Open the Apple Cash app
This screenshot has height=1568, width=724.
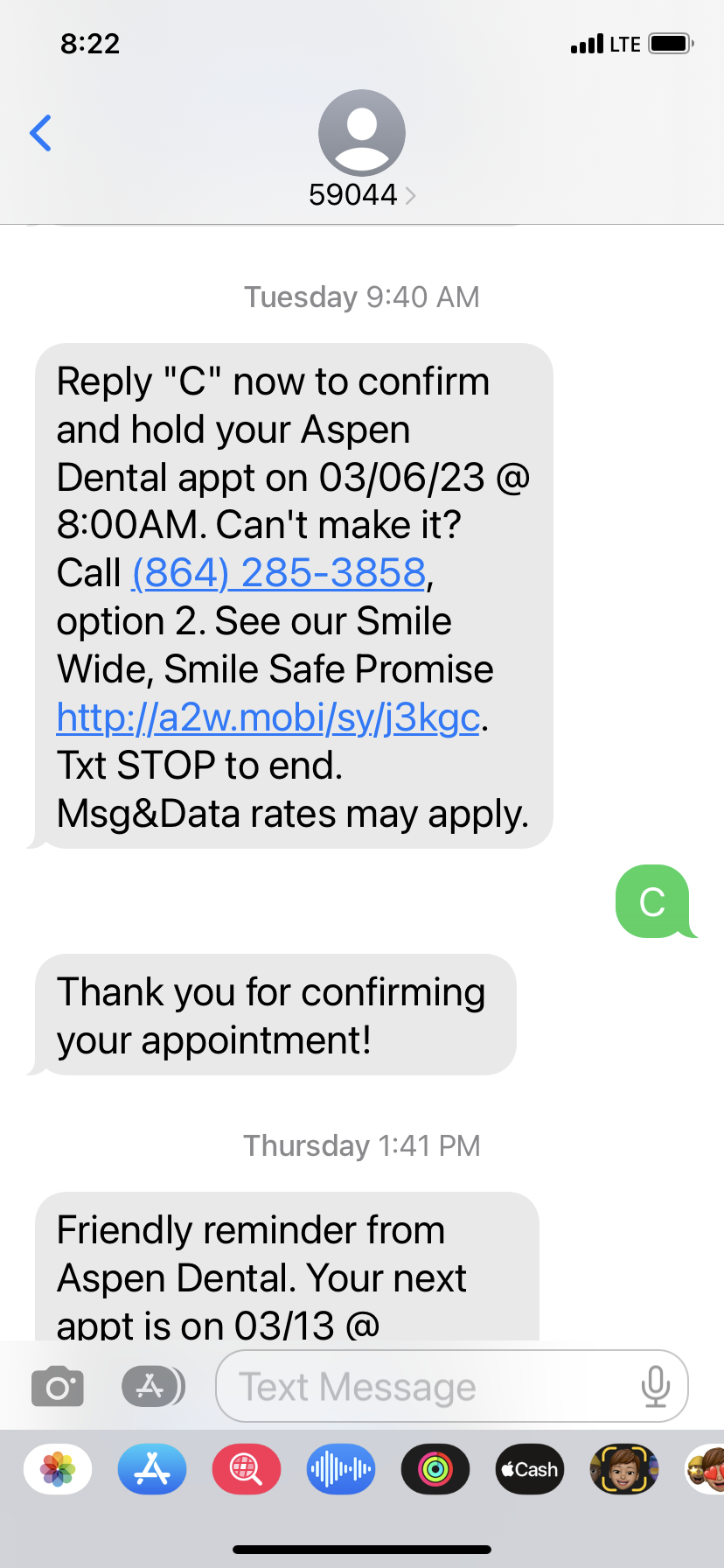tap(530, 1469)
